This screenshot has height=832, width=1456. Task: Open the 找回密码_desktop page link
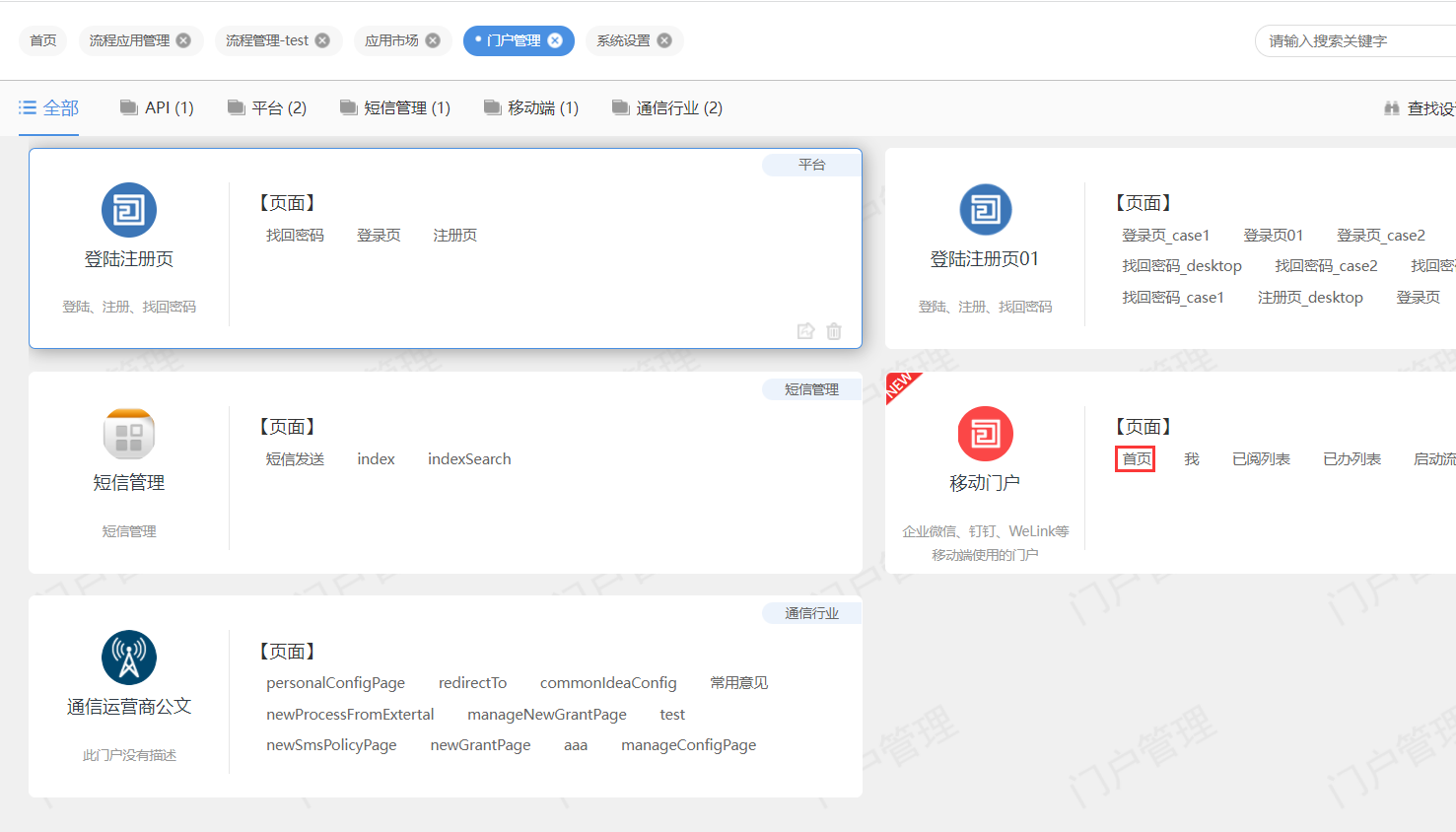click(1182, 266)
